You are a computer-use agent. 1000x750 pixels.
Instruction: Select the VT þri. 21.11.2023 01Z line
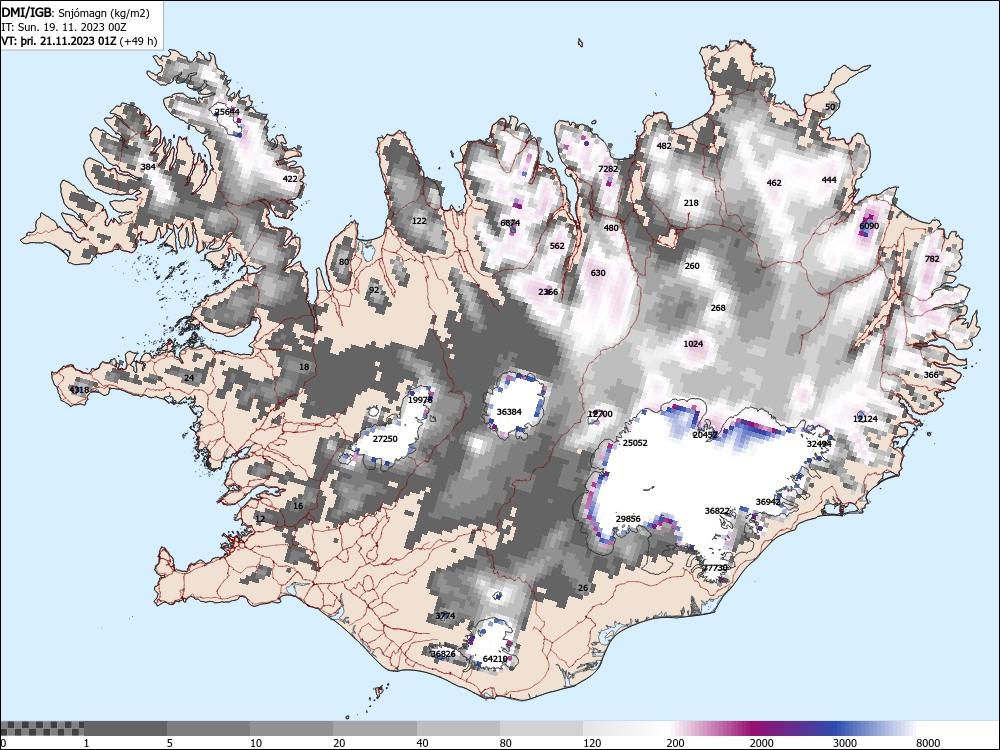(x=79, y=41)
